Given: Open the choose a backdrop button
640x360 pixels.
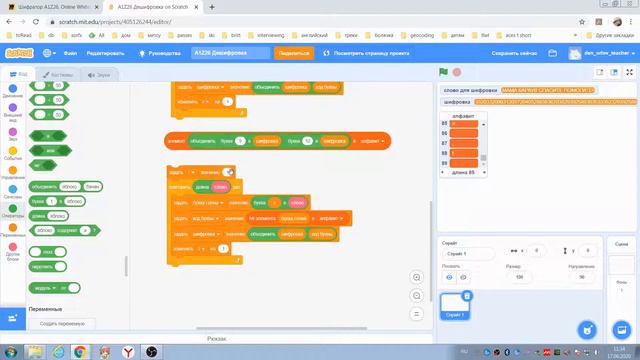Looking at the screenshot, I should (622, 330).
